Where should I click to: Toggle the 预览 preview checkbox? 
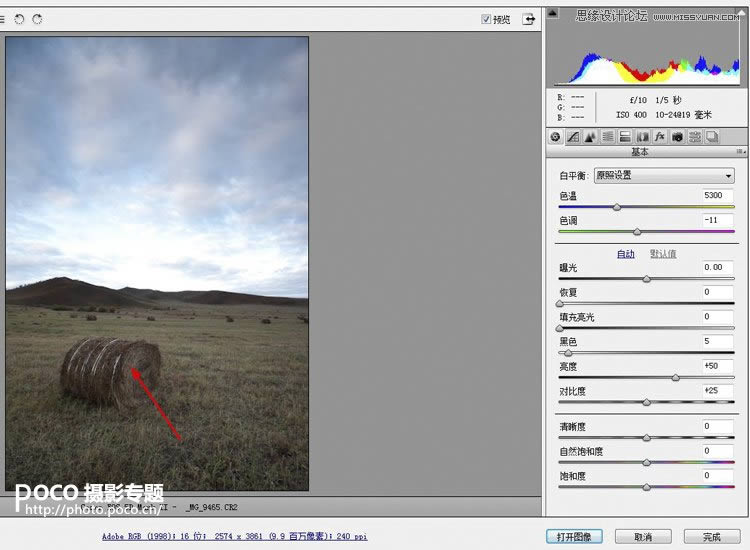tap(486, 19)
